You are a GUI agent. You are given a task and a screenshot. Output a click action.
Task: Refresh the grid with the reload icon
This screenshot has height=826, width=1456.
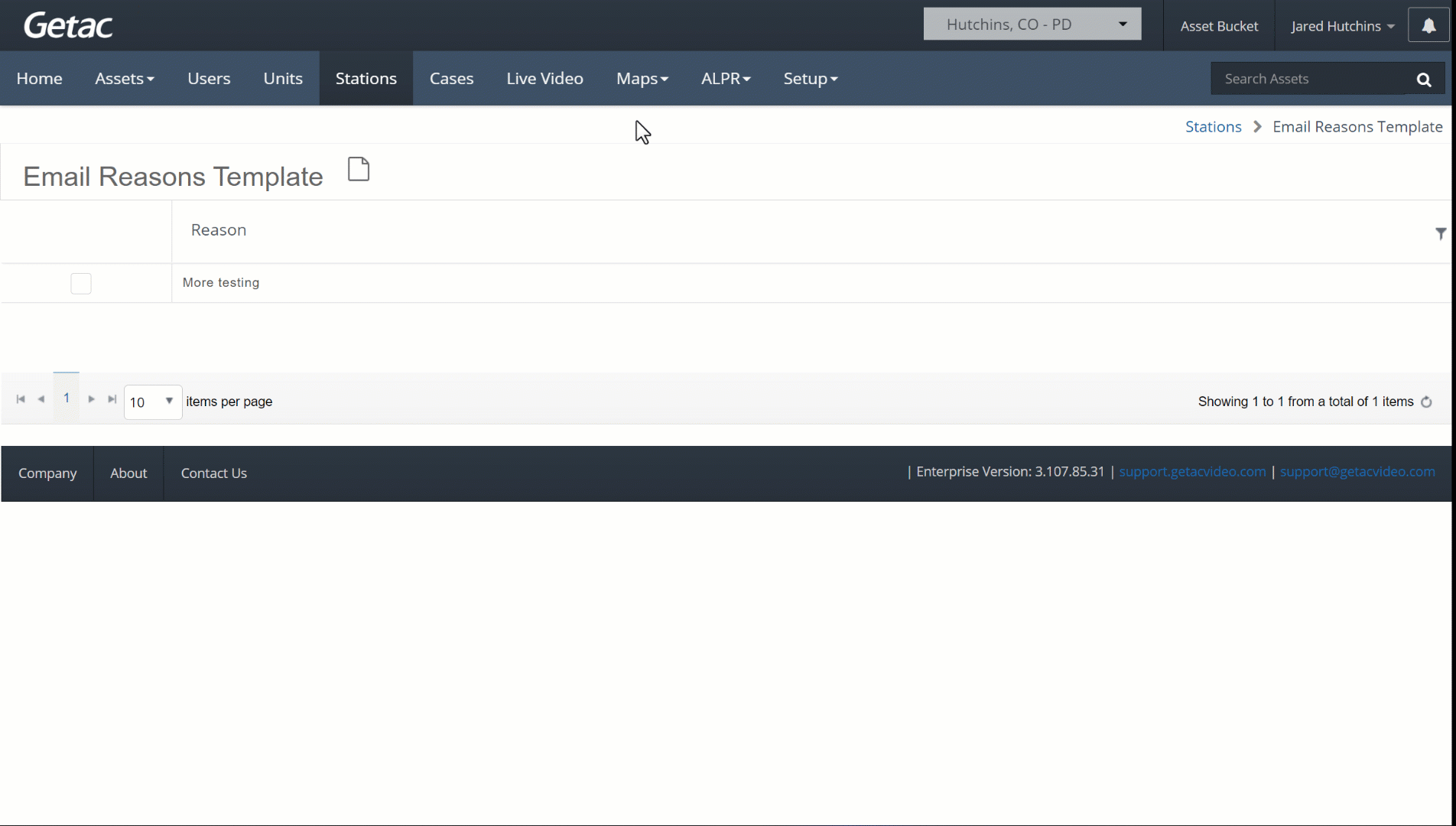click(x=1426, y=402)
